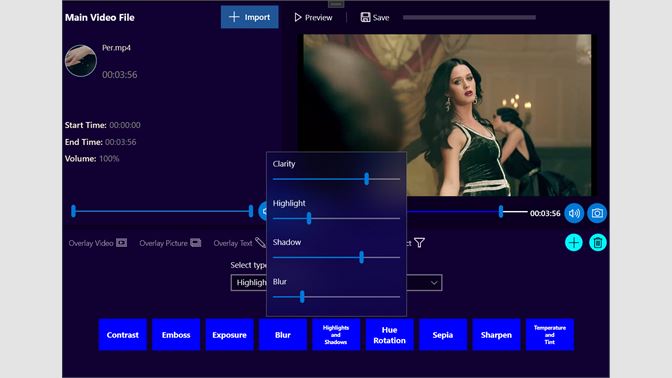Click the save progress bar
672x378 pixels.
point(469,18)
